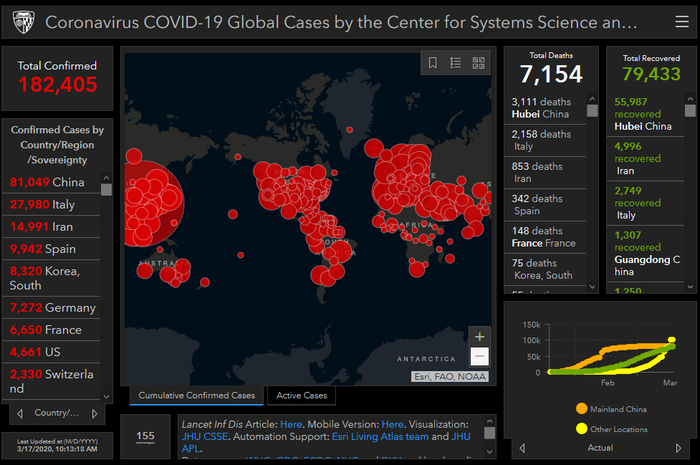Click the Johns Hopkins shield logo
Image resolution: width=700 pixels, height=465 pixels.
click(x=23, y=21)
